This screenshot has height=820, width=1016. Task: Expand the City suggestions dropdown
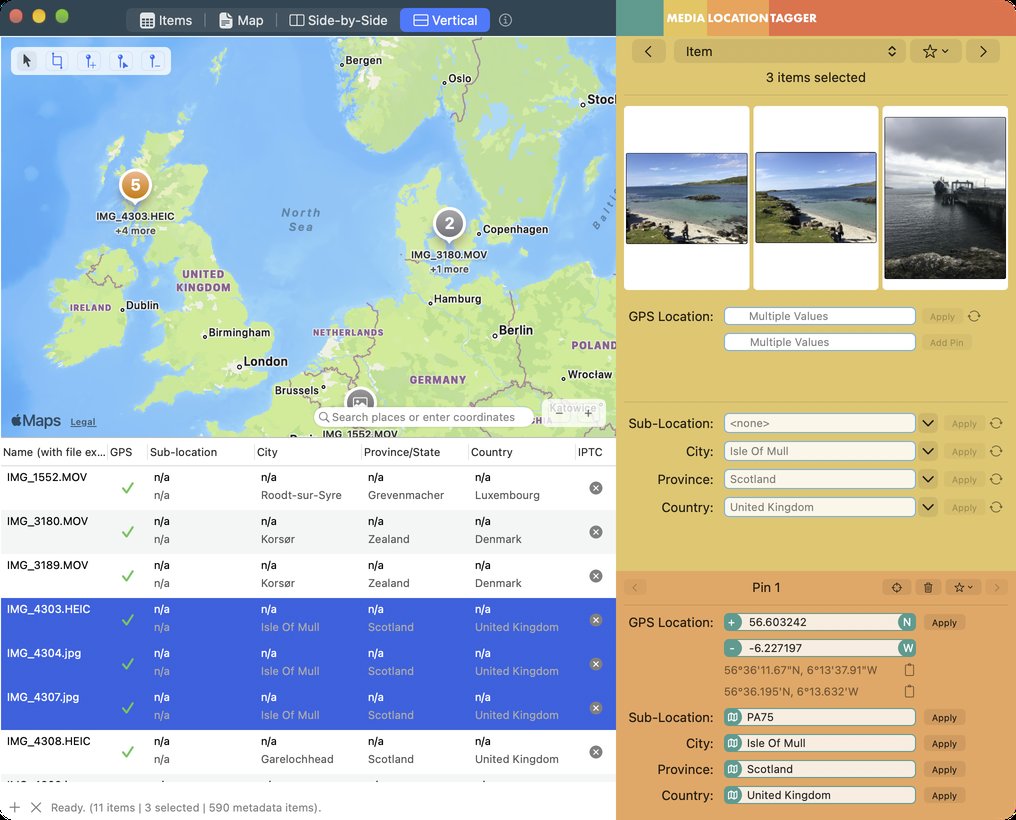928,451
